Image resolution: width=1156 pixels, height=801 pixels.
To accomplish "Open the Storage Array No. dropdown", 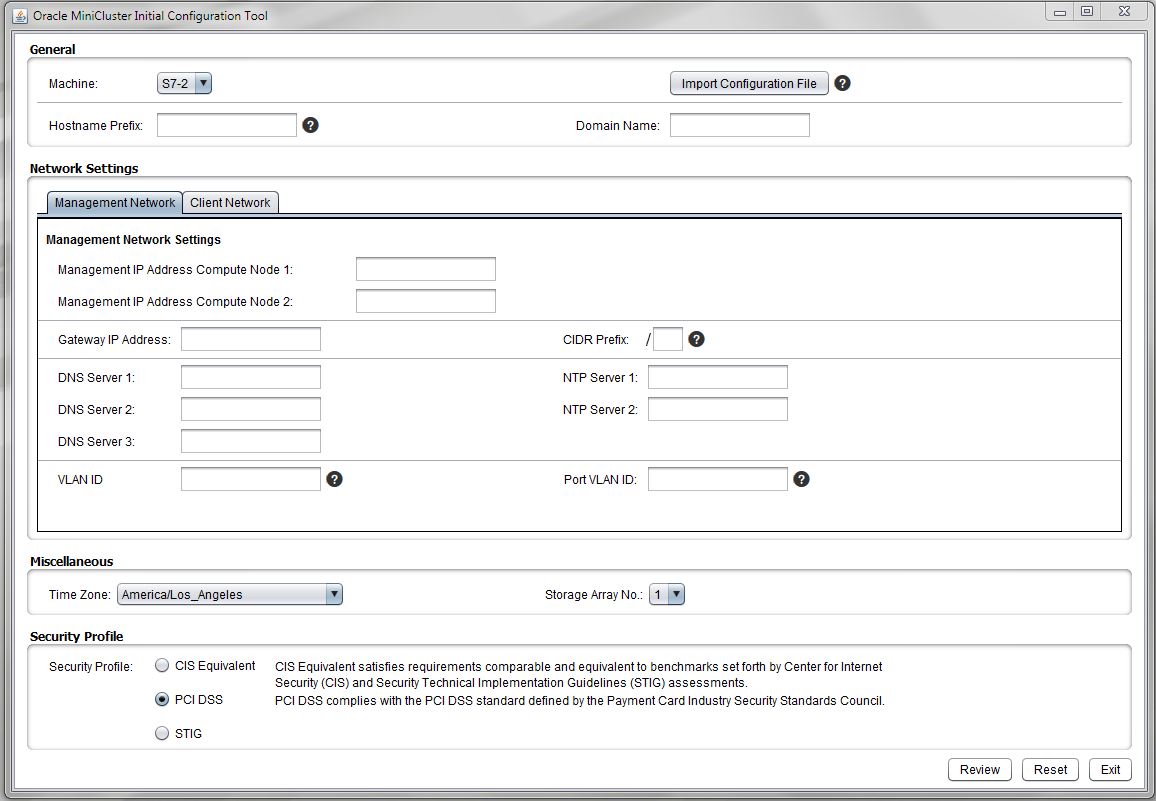I will (x=666, y=594).
